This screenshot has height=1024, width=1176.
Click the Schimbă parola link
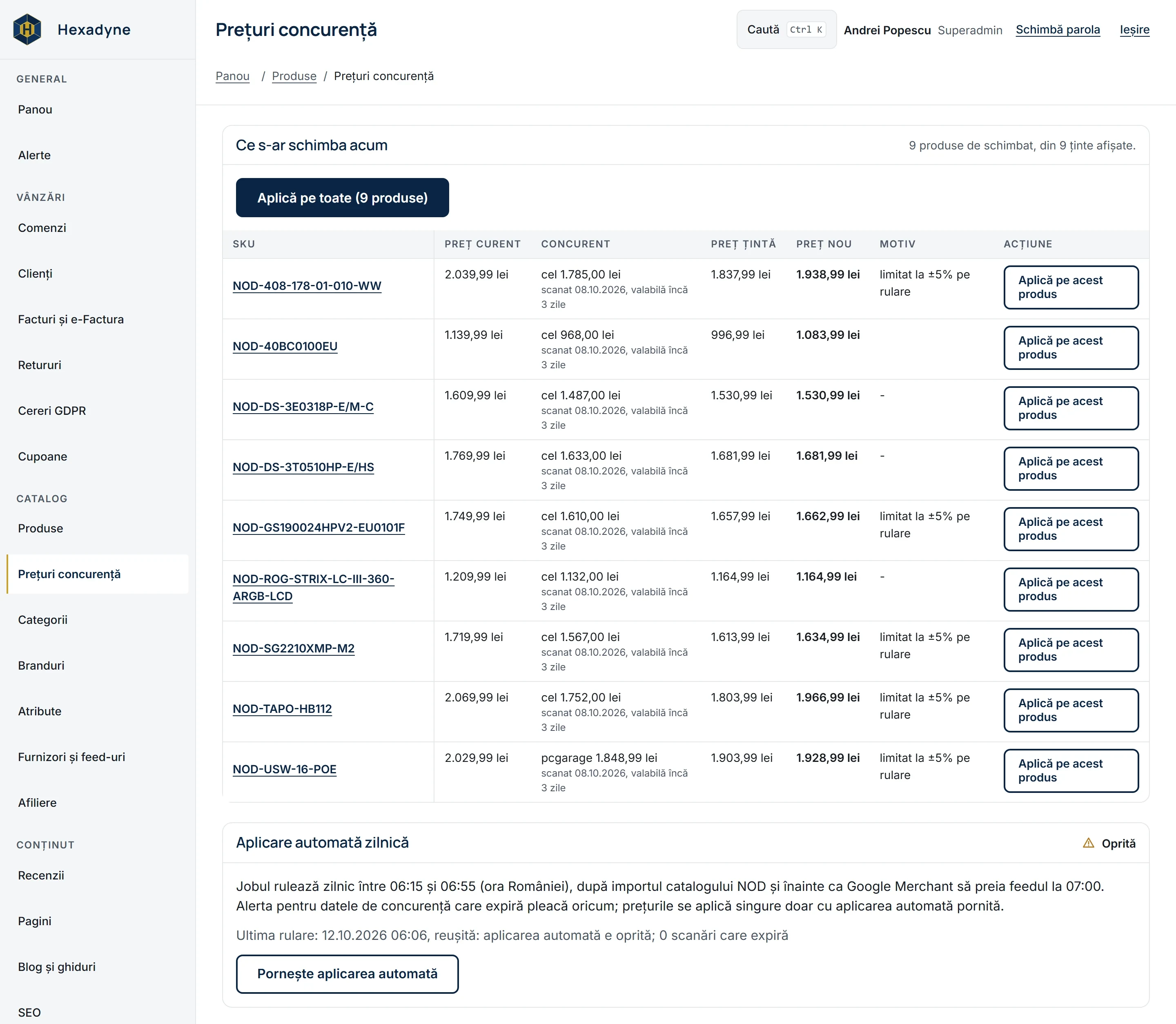click(x=1057, y=30)
